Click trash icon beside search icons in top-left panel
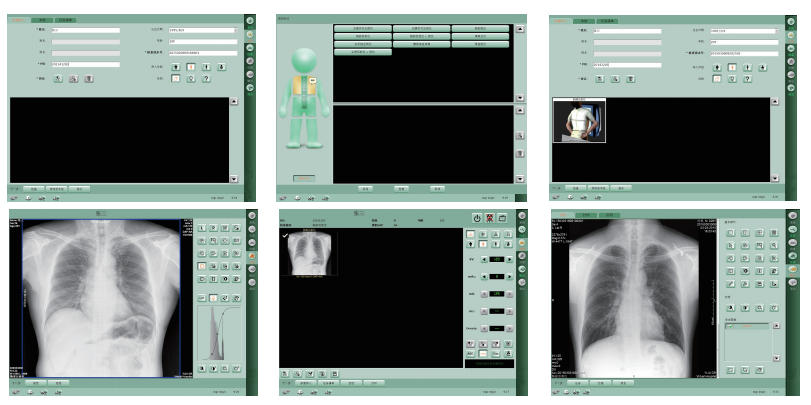The image size is (811, 405). (x=89, y=79)
